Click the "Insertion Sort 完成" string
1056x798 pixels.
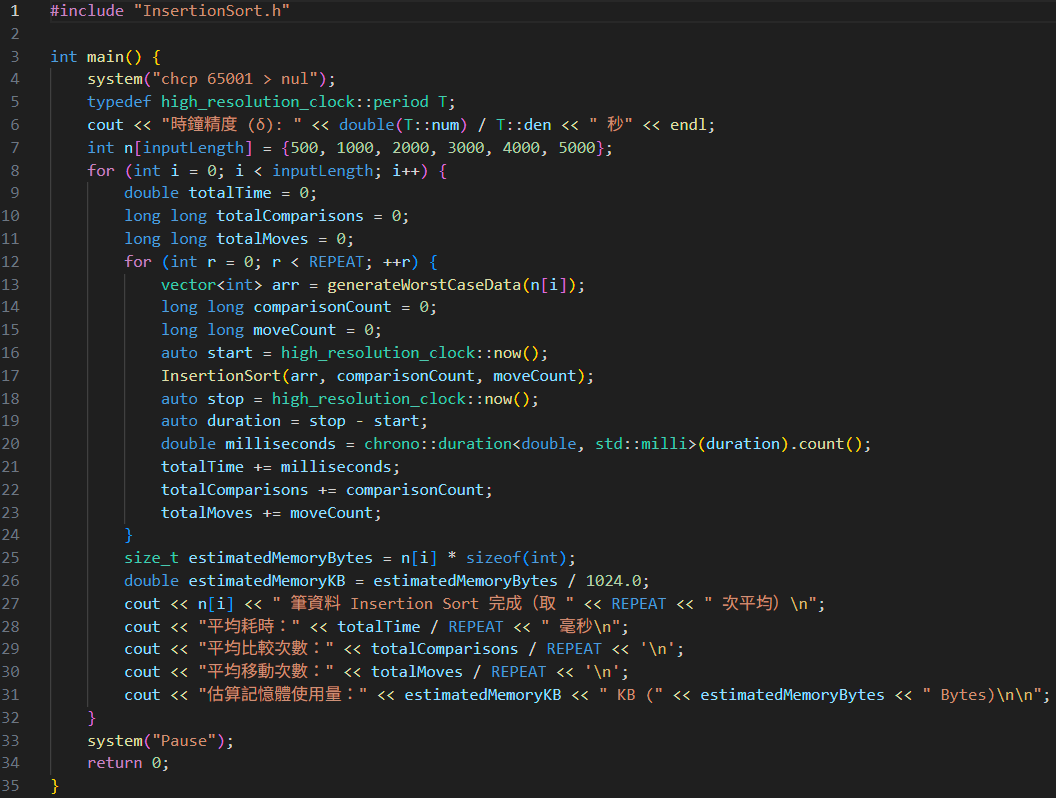click(x=424, y=603)
